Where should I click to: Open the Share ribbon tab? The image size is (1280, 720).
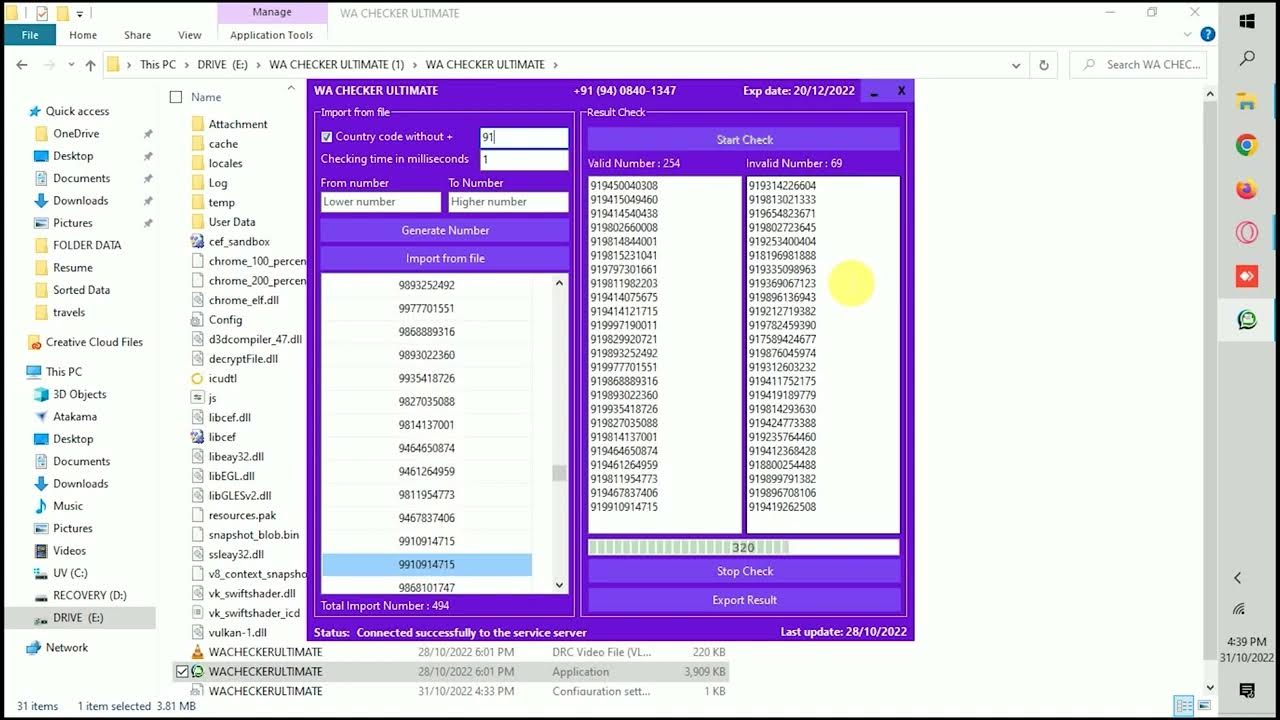point(137,35)
